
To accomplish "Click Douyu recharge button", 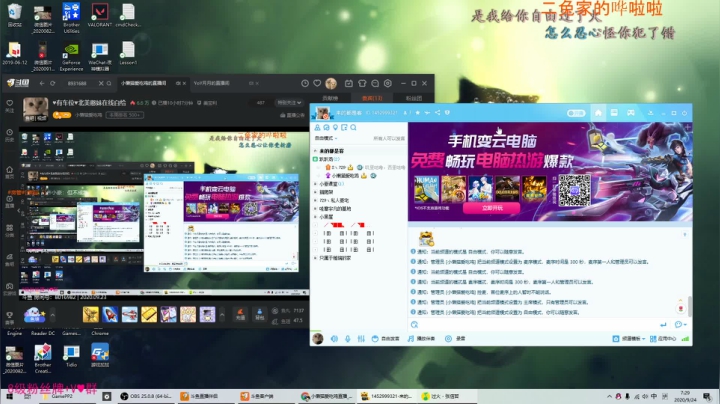I will 240,314.
